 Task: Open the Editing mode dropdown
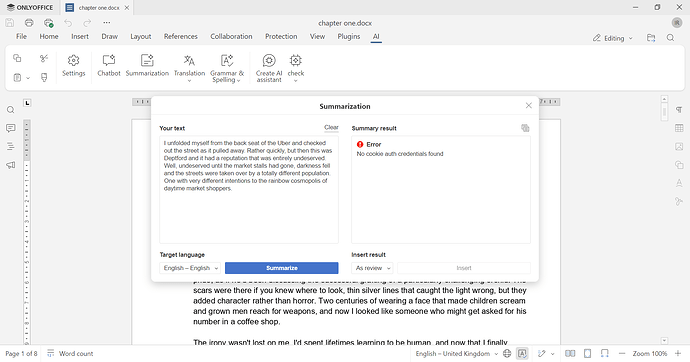(613, 38)
